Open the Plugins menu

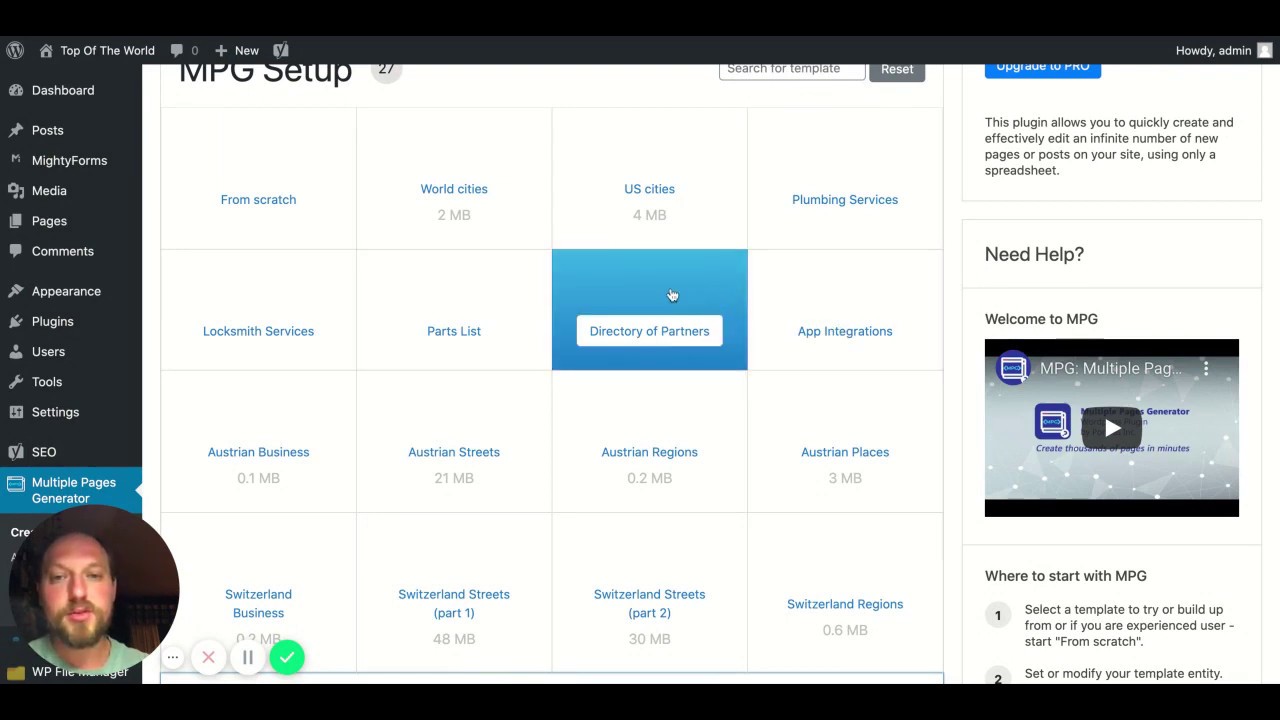pos(52,321)
